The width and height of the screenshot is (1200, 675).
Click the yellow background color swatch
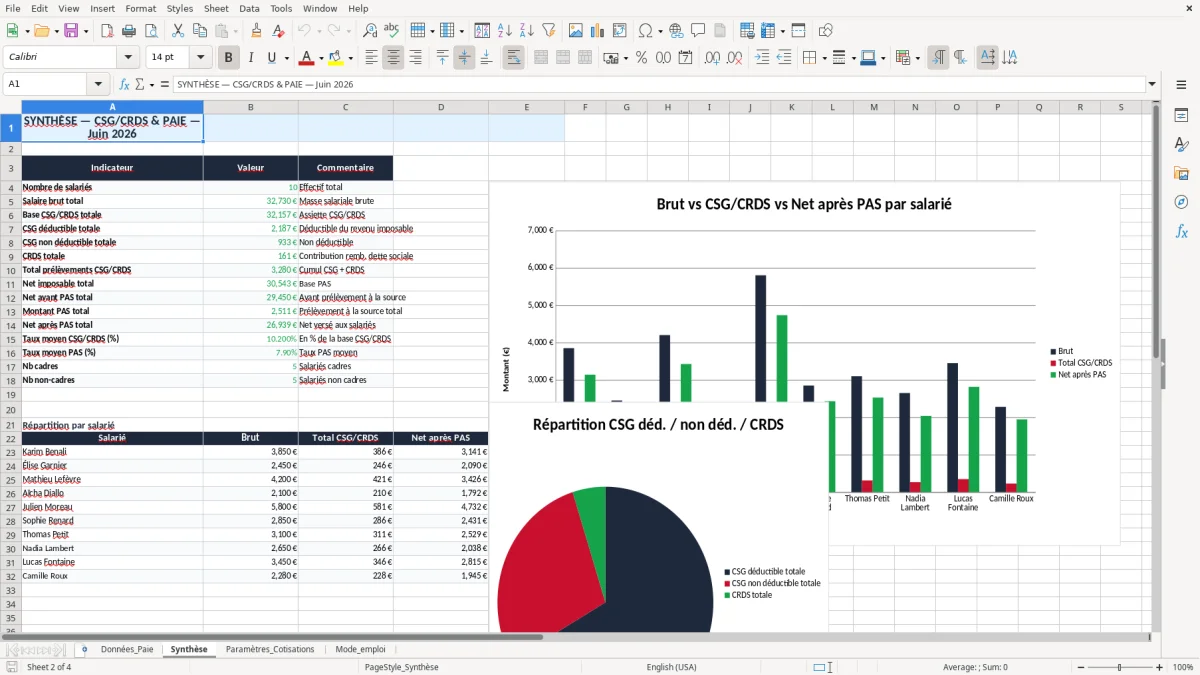335,58
